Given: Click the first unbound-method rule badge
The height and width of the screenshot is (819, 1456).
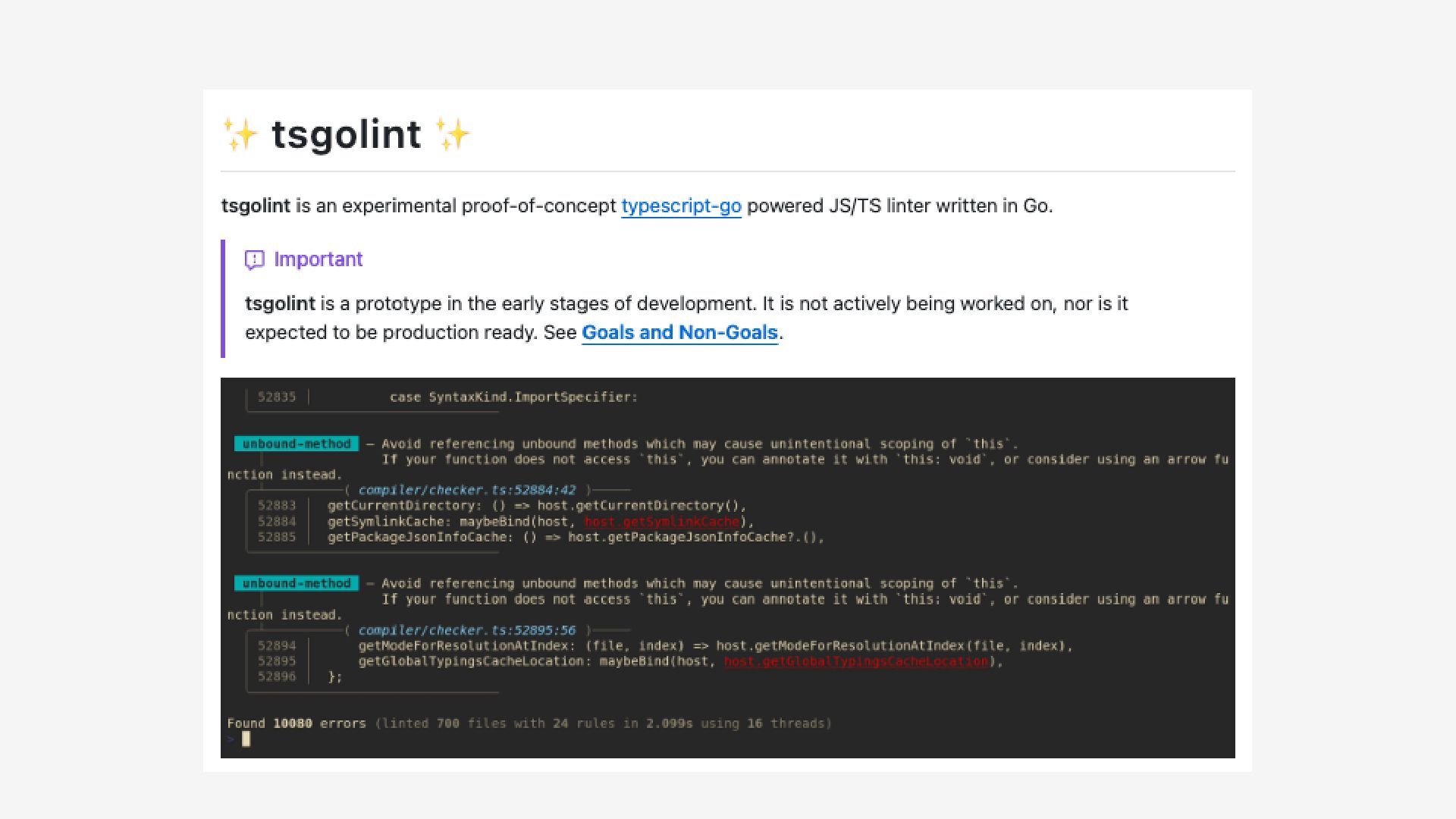Looking at the screenshot, I should [x=297, y=444].
